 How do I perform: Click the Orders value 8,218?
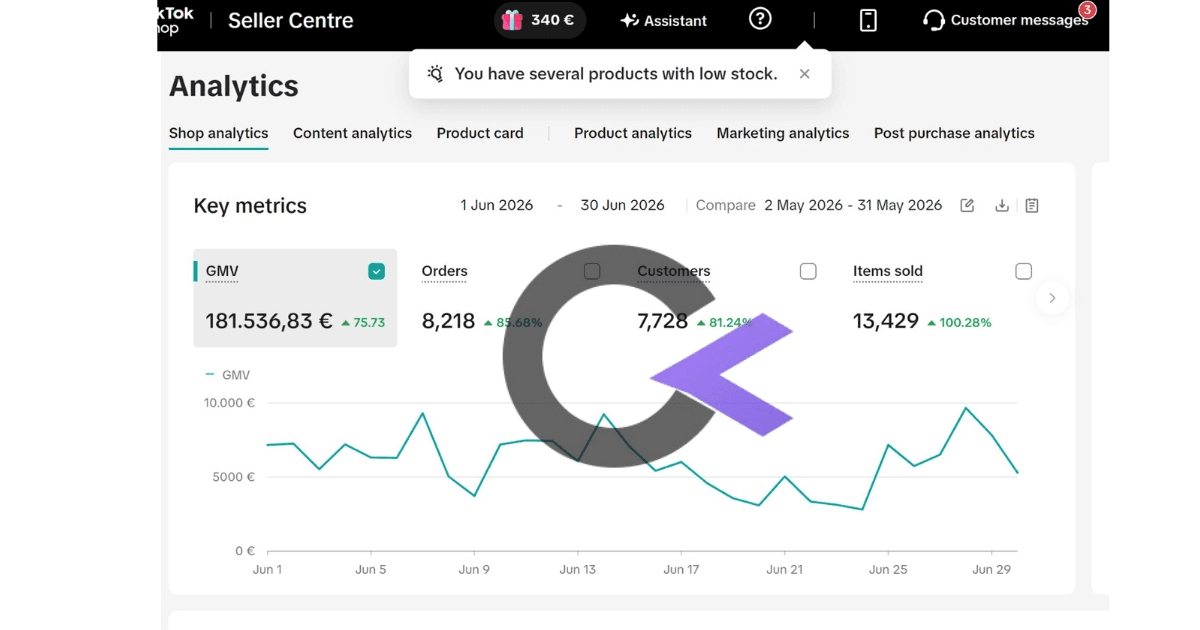tap(448, 321)
